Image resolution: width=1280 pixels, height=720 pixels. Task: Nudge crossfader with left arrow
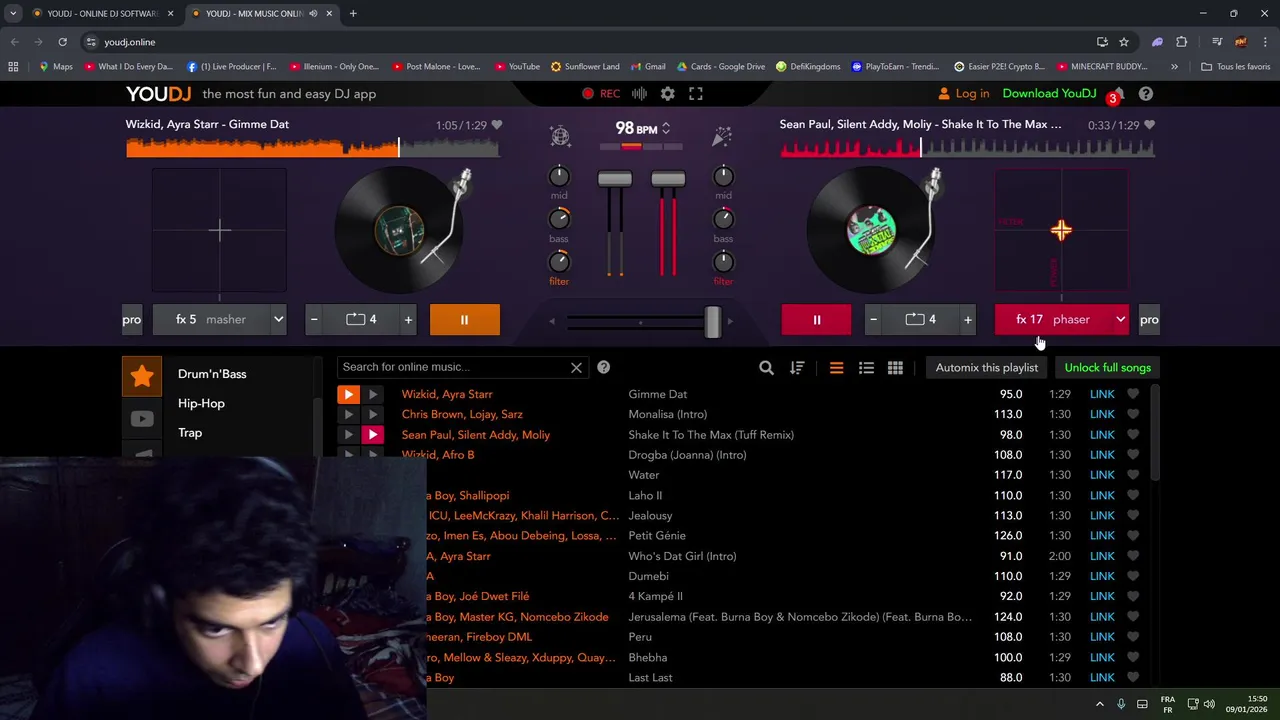[551, 321]
